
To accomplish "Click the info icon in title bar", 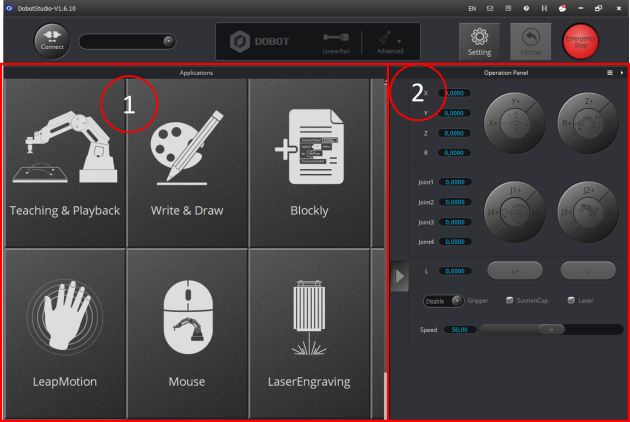I will click(526, 8).
